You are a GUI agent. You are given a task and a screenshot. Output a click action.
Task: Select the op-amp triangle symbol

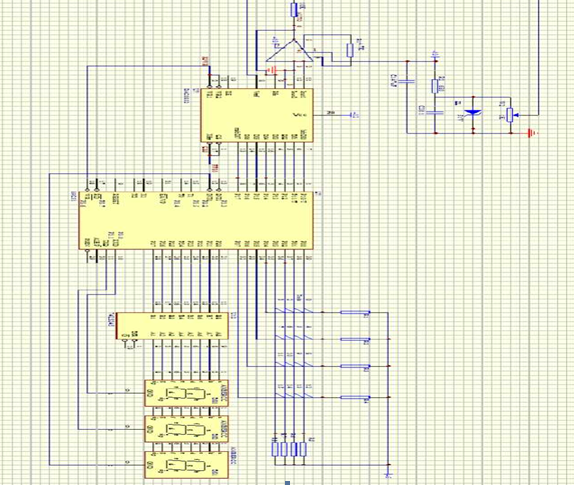(289, 51)
